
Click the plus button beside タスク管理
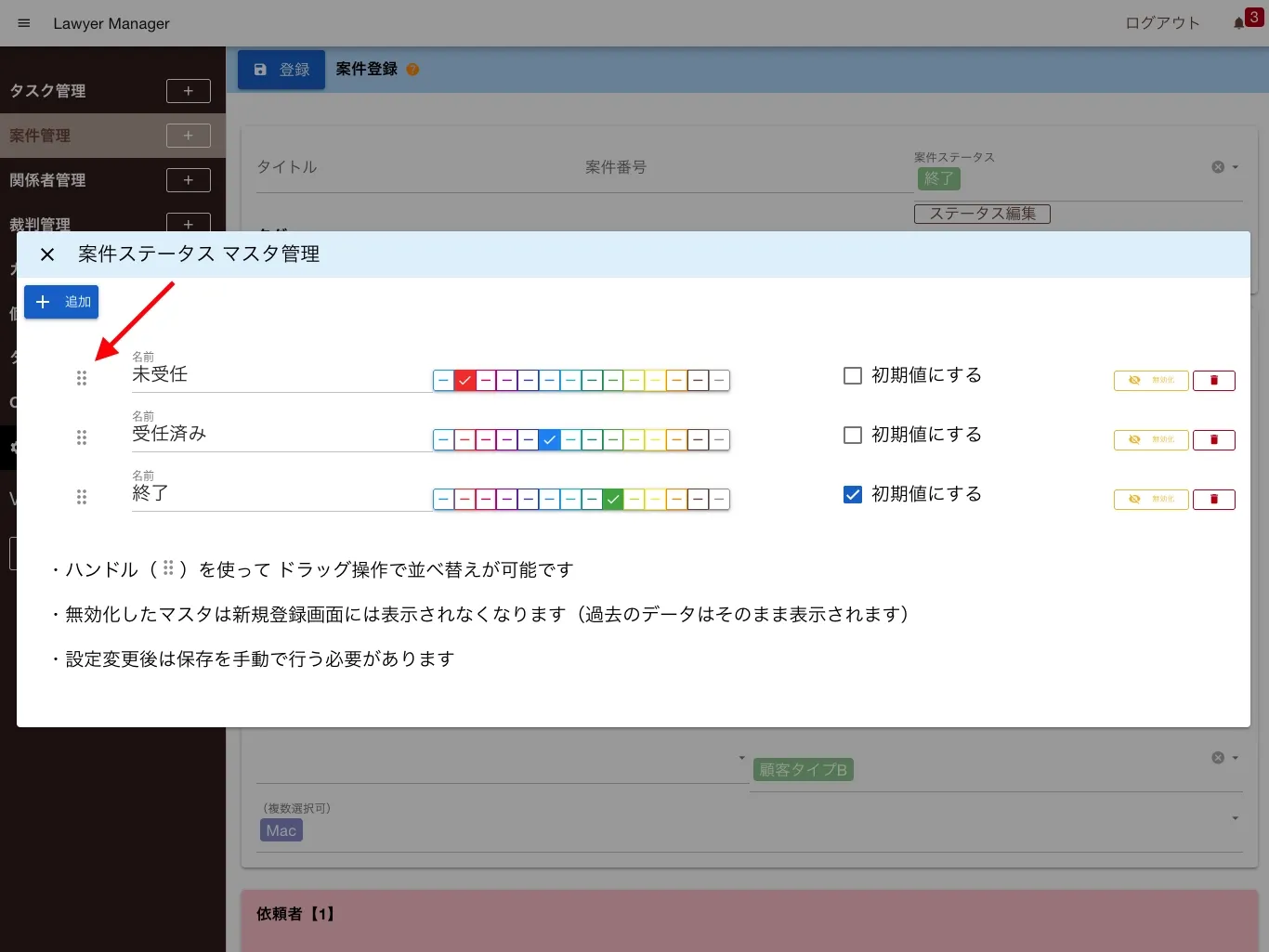pos(189,91)
